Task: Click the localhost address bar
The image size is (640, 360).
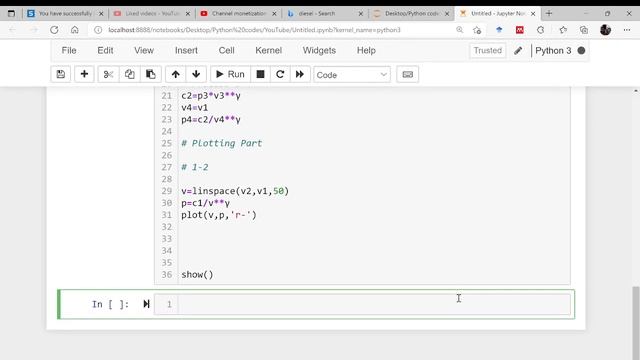Action: [x=254, y=30]
